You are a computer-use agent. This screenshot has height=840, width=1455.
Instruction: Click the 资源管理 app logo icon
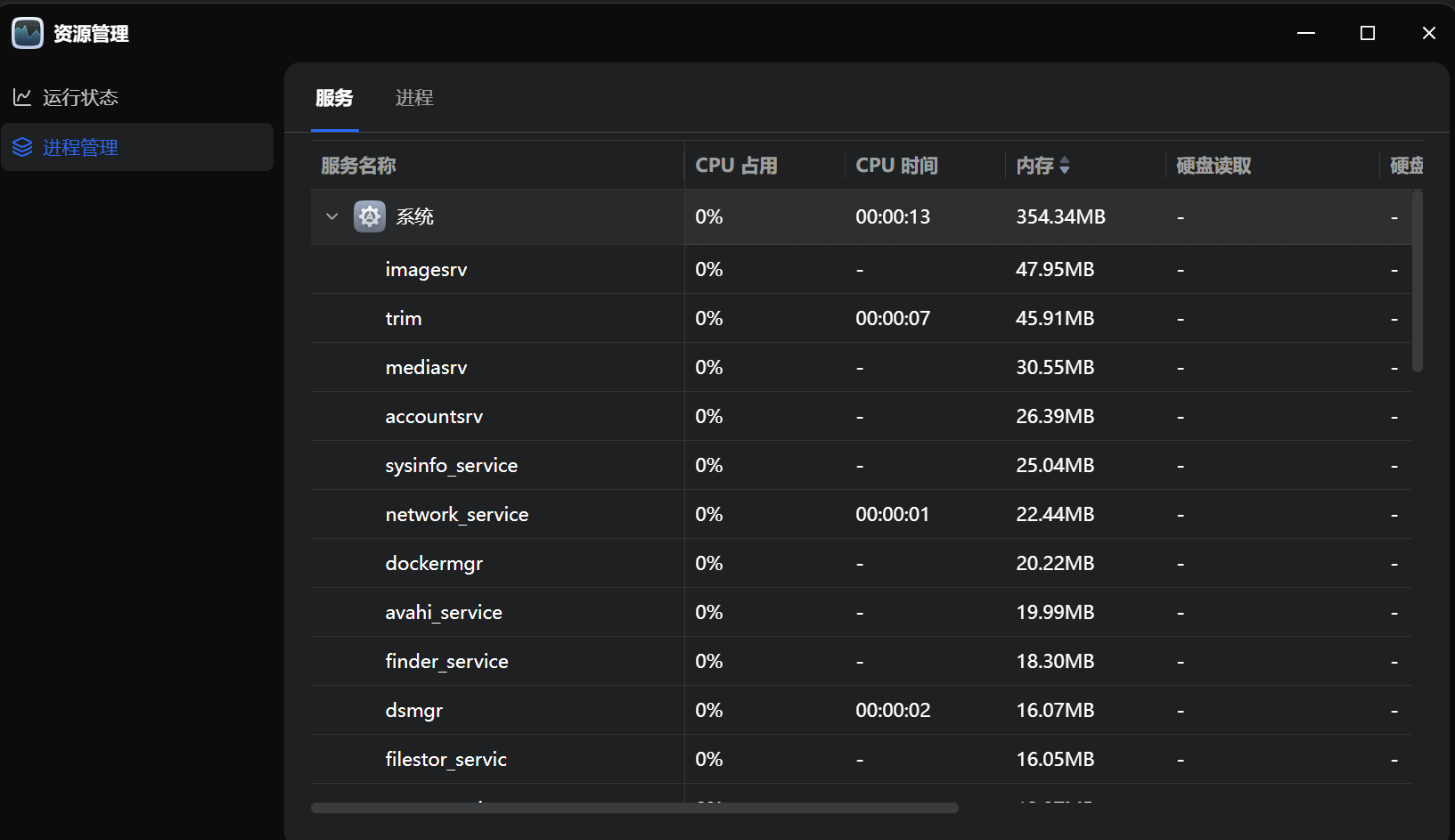click(28, 33)
